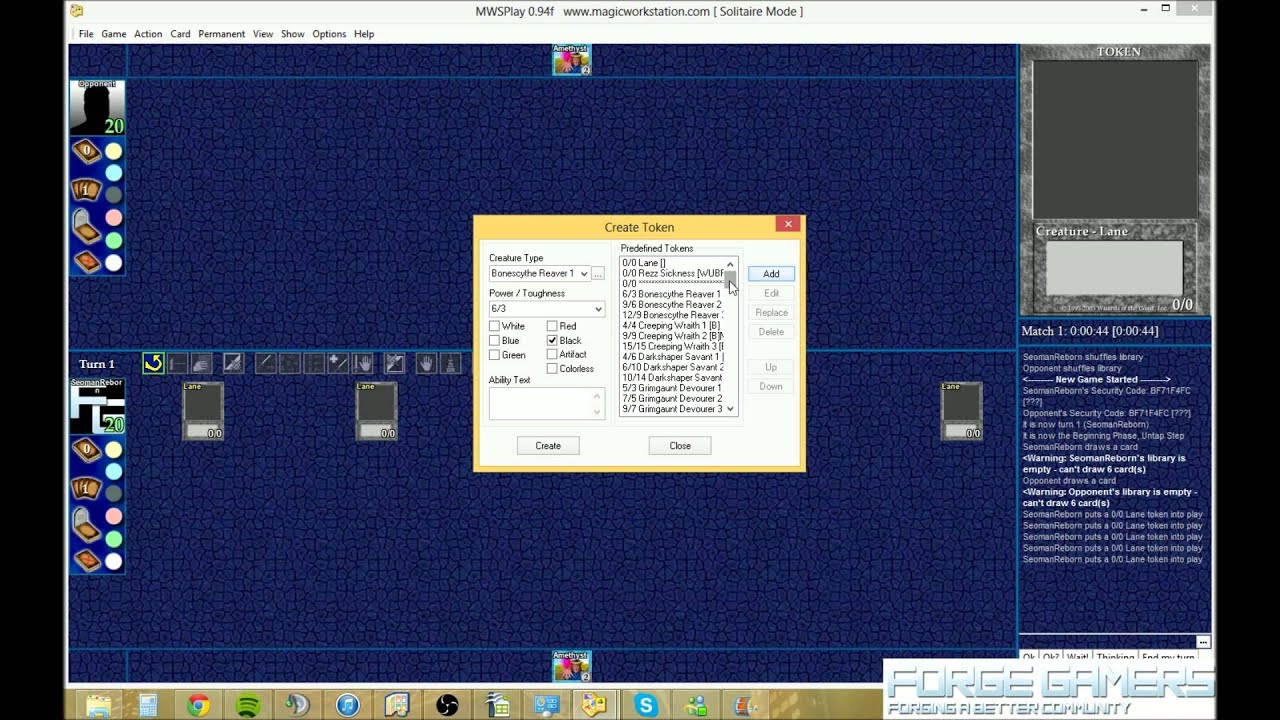Open the Opponent's removed-from-game pile icon
The width and height of the screenshot is (1280, 720).
tap(86, 262)
